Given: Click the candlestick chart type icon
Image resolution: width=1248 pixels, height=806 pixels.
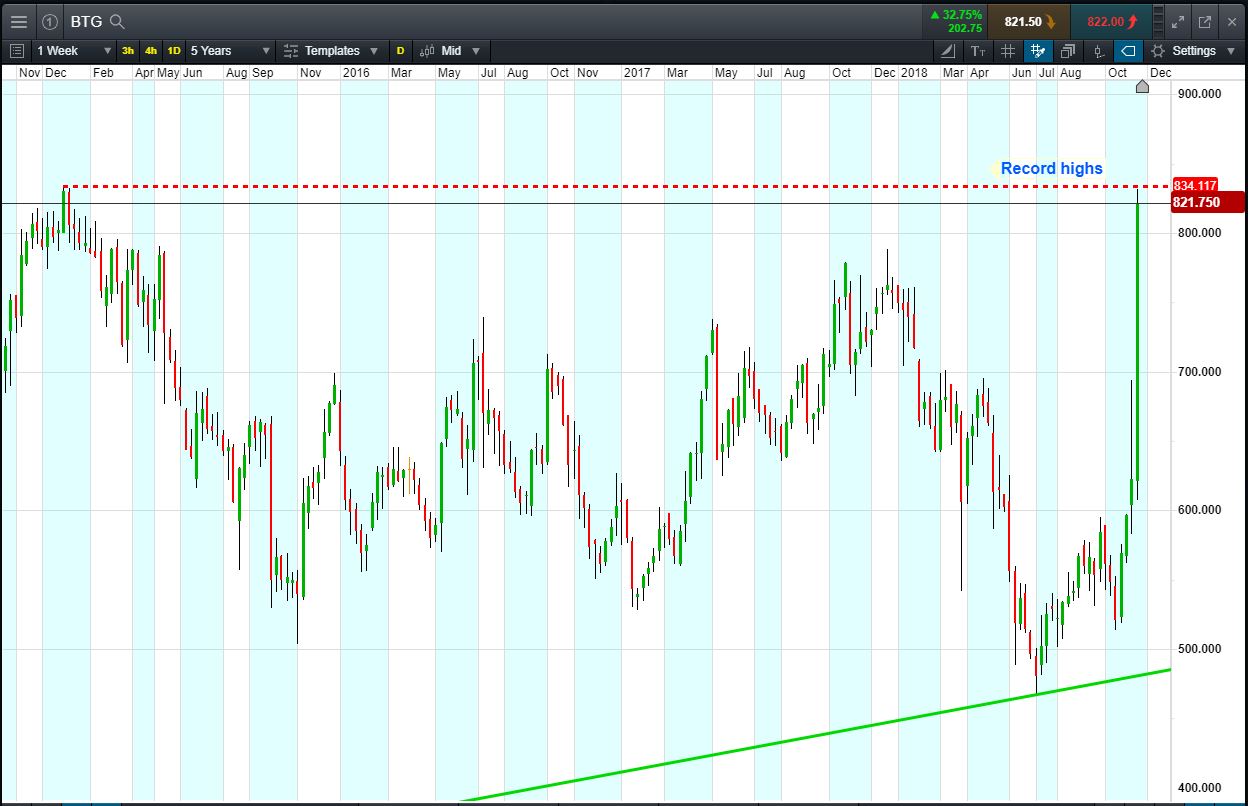Looking at the screenshot, I should point(427,50).
